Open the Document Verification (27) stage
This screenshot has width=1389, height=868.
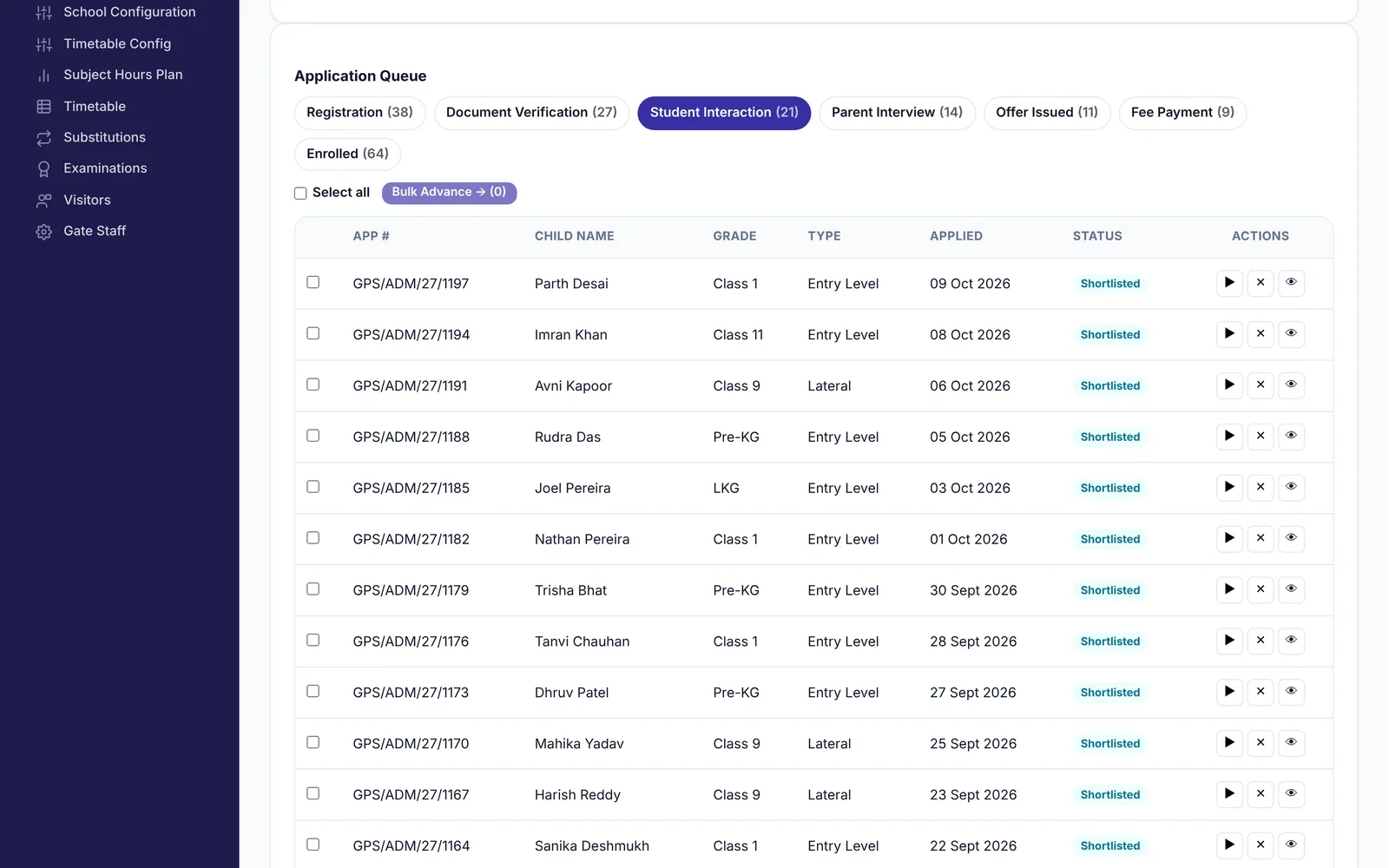[531, 113]
